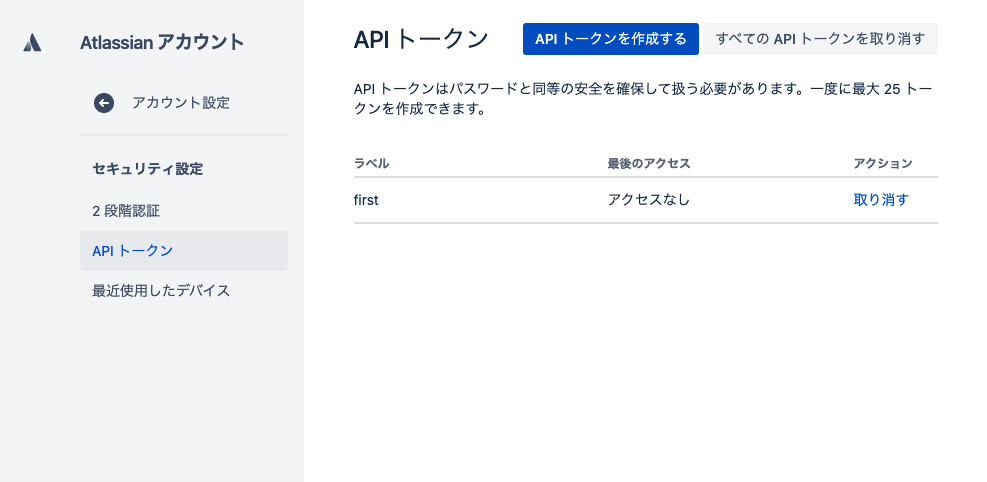Select the Atlassian アカウント sidebar title
Screen dimensions: 987x482
[162, 42]
